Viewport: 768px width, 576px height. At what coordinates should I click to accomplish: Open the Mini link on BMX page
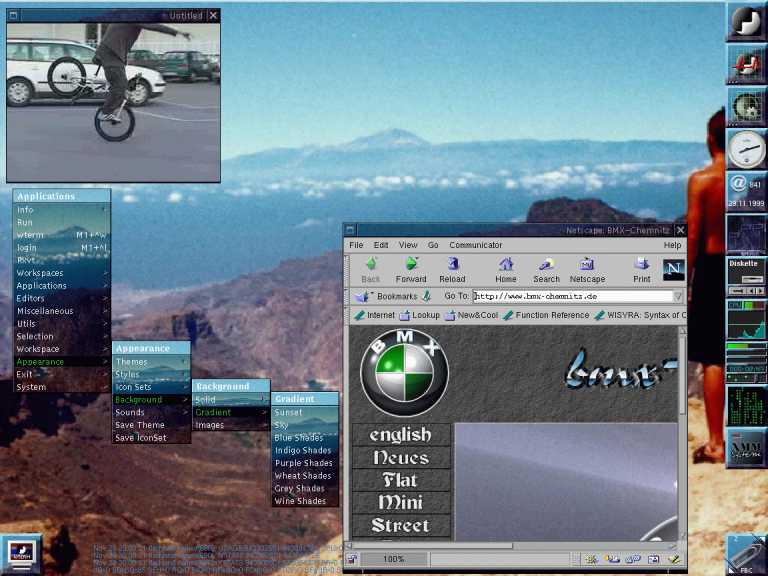pyautogui.click(x=401, y=503)
